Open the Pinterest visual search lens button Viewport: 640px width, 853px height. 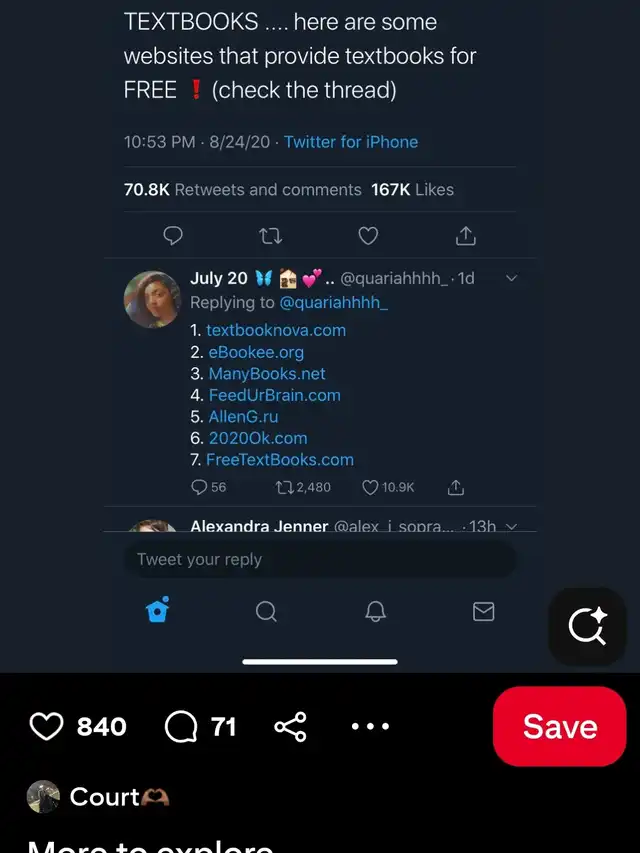point(587,627)
